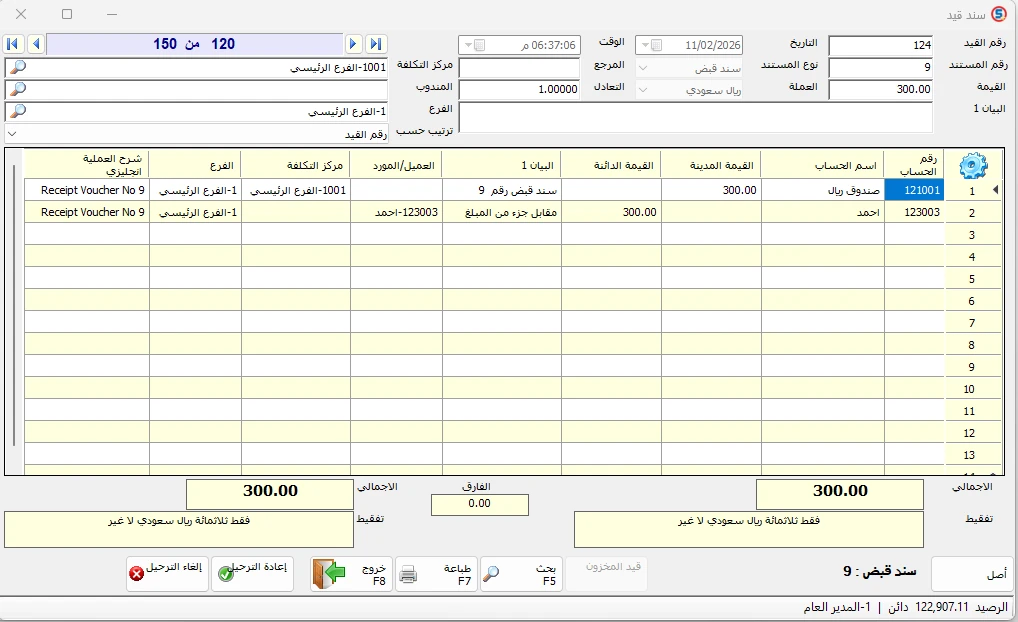The image size is (1018, 622).
Task: Click column header القيمة المدينة
Action: point(711,164)
